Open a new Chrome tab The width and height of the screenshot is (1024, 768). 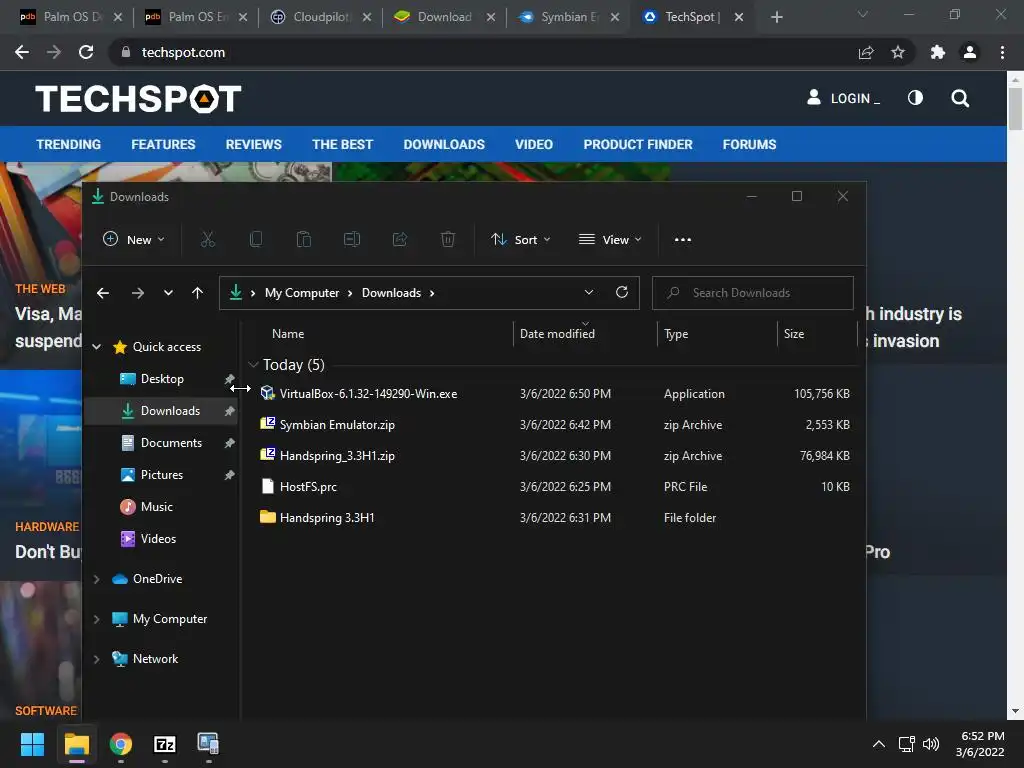tap(776, 17)
